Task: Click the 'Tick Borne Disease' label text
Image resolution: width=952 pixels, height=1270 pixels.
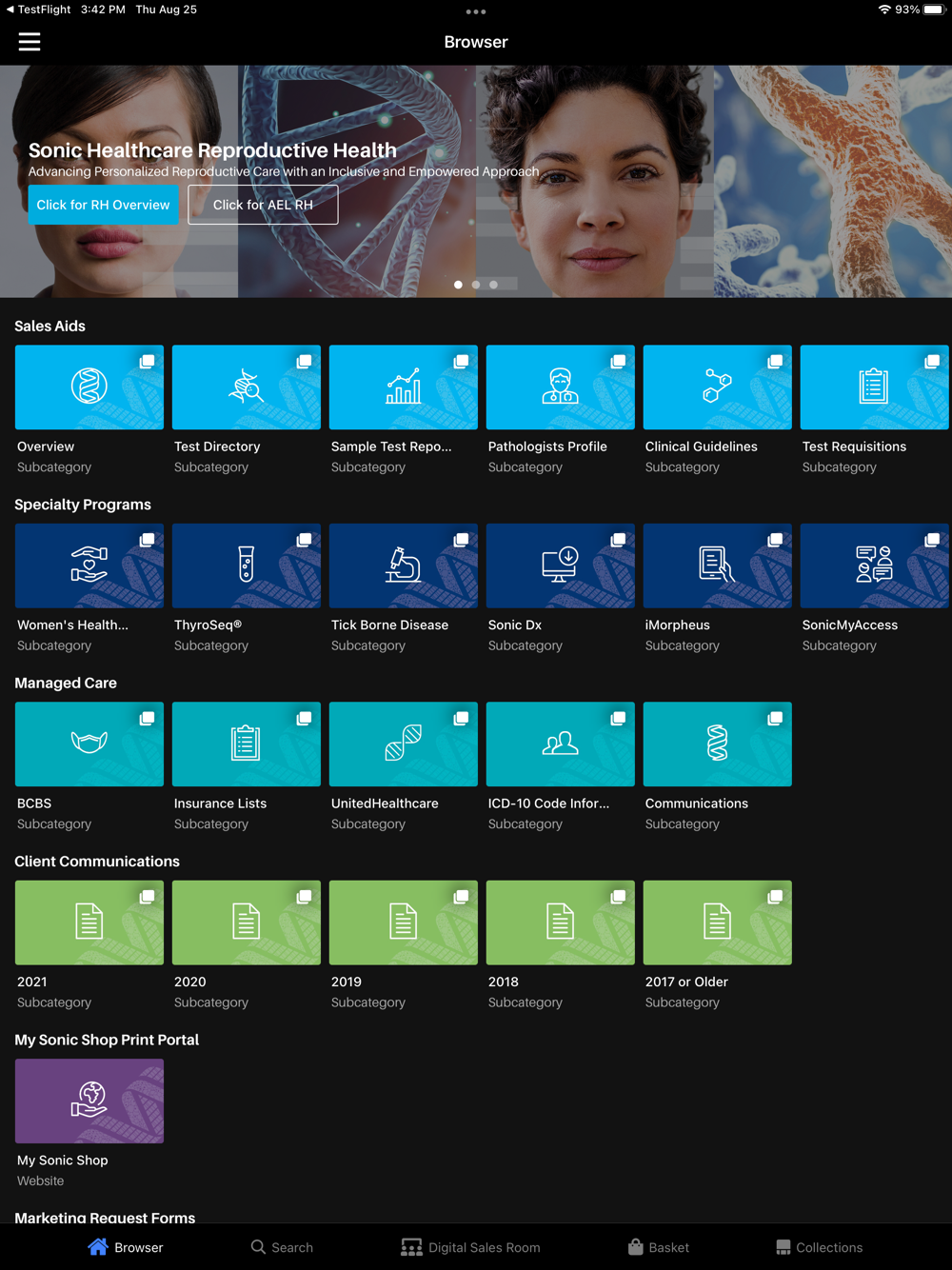Action: click(389, 625)
